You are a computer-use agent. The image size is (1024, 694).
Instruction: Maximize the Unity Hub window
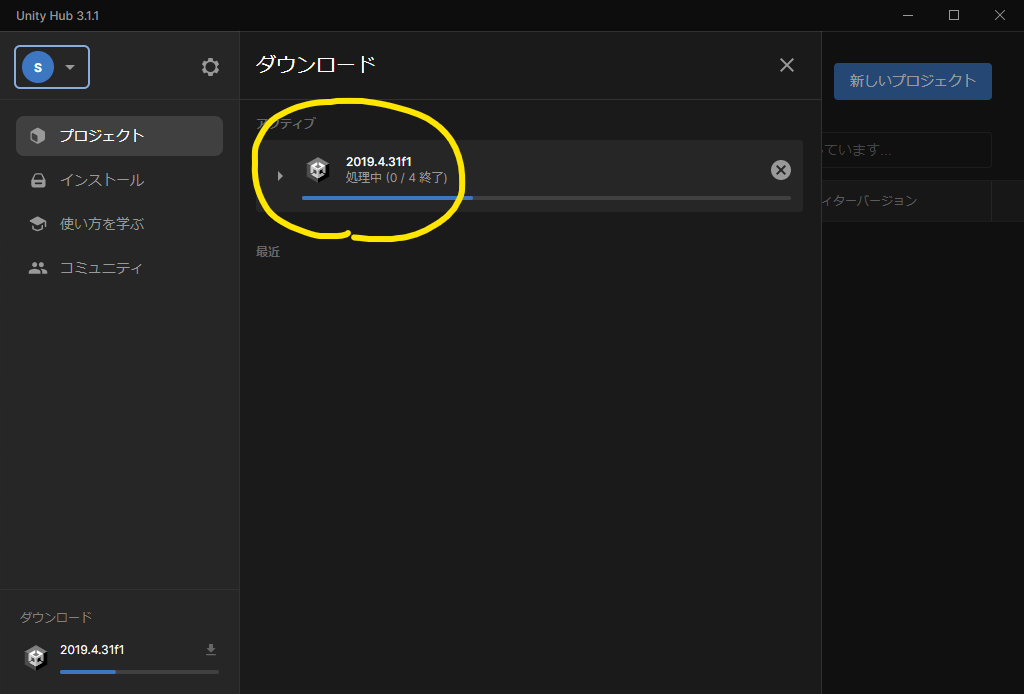click(953, 15)
